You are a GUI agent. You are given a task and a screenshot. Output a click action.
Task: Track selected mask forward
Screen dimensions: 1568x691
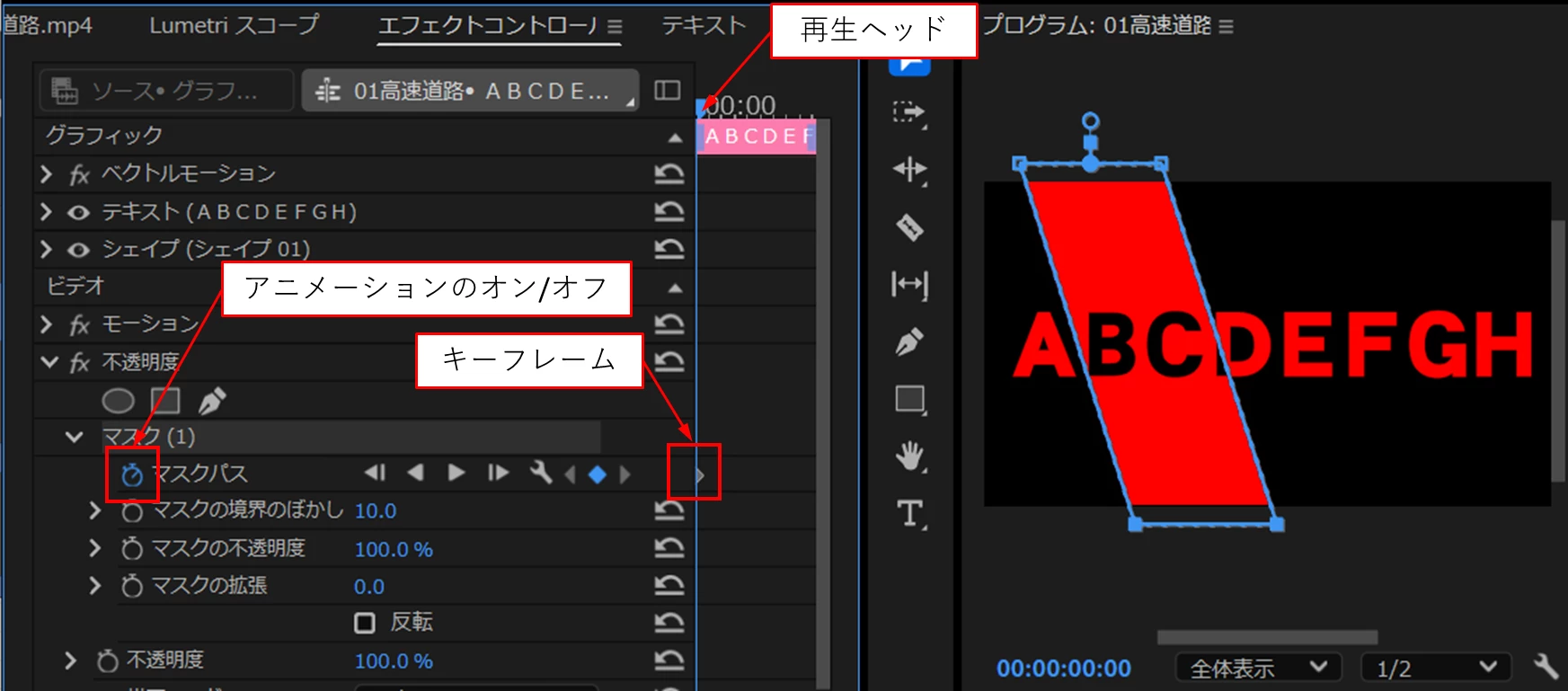(456, 473)
